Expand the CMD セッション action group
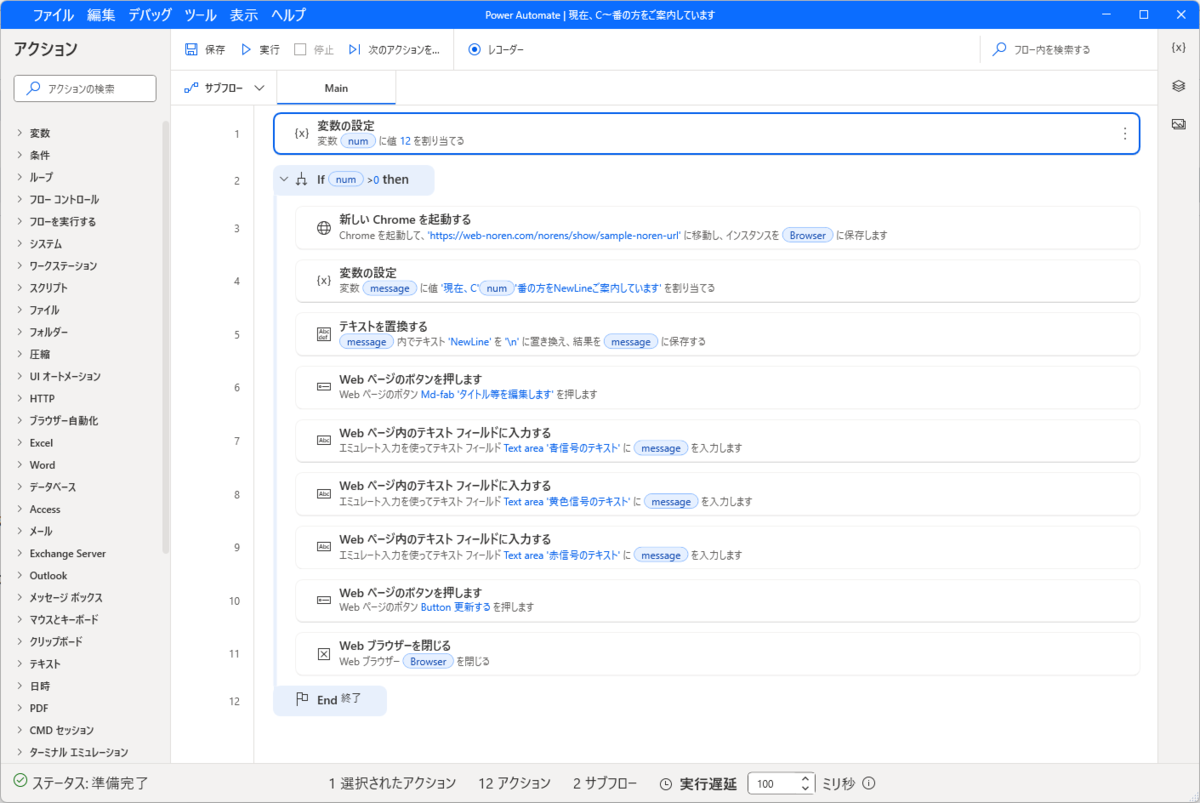1200x803 pixels. pyautogui.click(x=20, y=730)
